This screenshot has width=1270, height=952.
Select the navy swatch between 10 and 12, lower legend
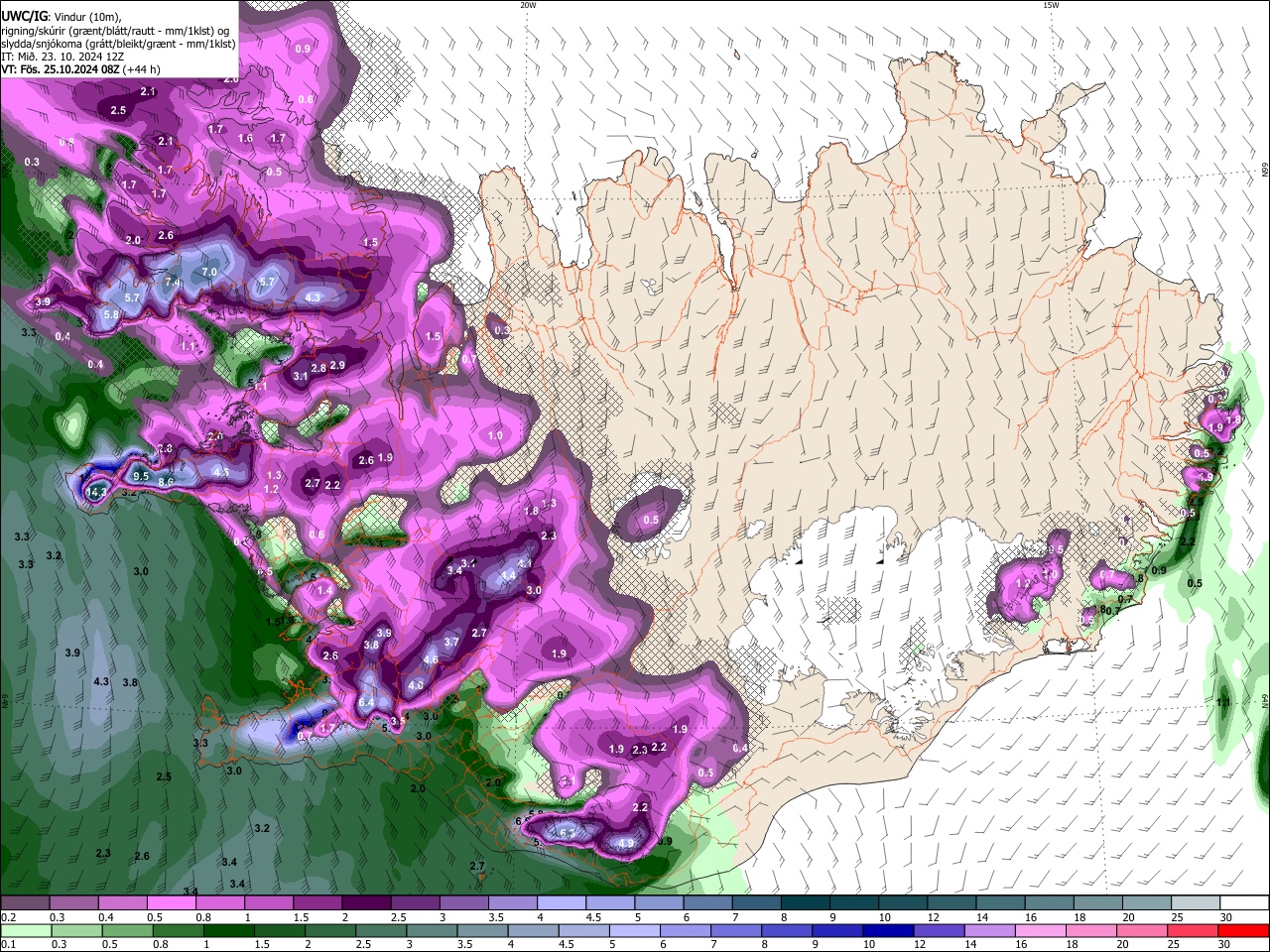pyautogui.click(x=887, y=931)
